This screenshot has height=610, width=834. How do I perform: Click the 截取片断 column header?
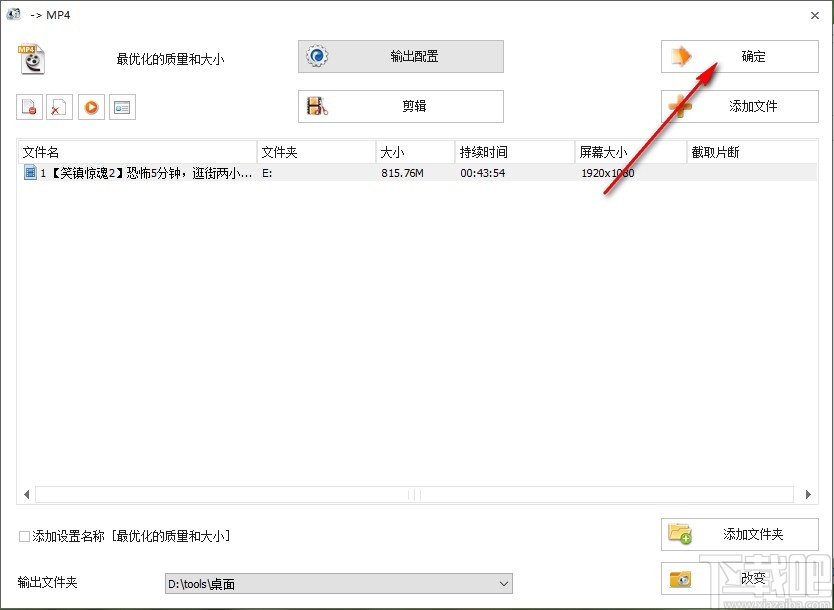[x=752, y=152]
